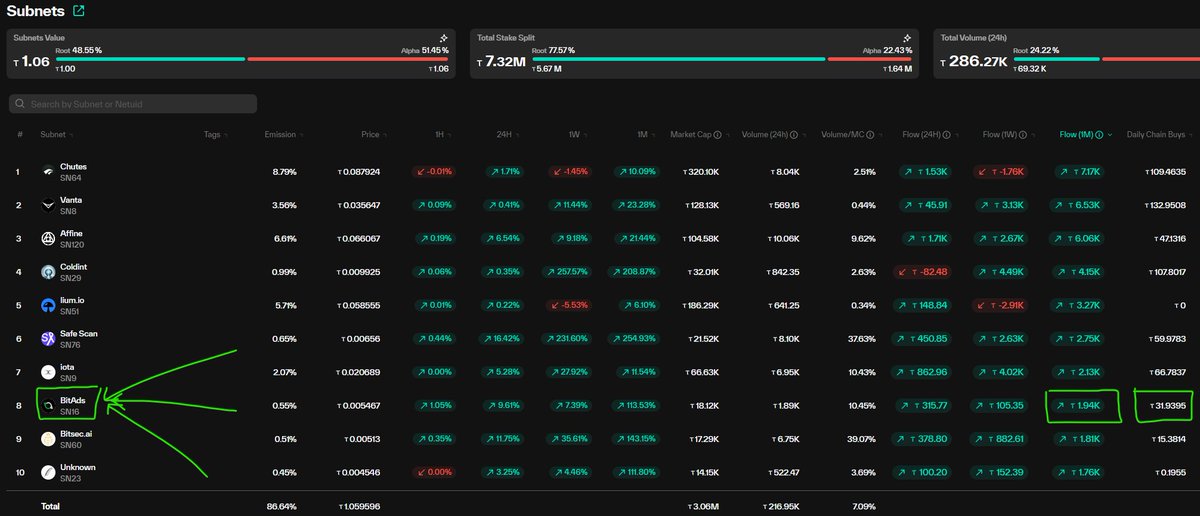1200x516 pixels.
Task: Click the Total row market cap 3.06M
Action: (x=701, y=507)
